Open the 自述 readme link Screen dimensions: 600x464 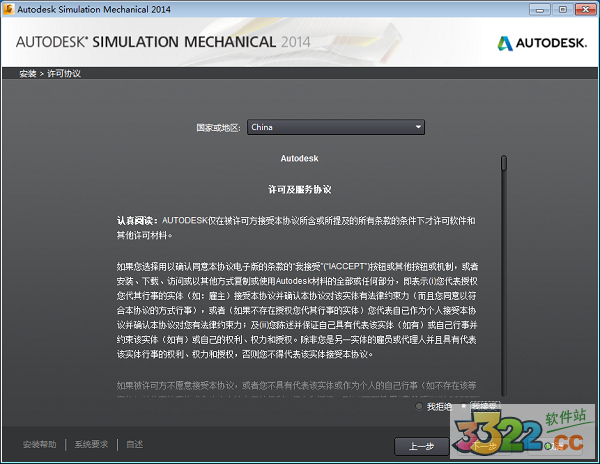pos(135,444)
